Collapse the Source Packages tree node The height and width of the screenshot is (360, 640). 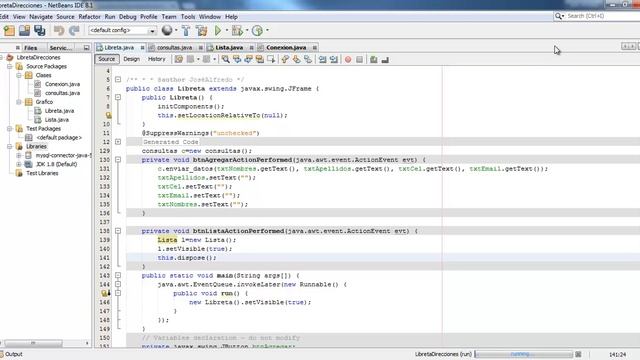pyautogui.click(x=9, y=67)
